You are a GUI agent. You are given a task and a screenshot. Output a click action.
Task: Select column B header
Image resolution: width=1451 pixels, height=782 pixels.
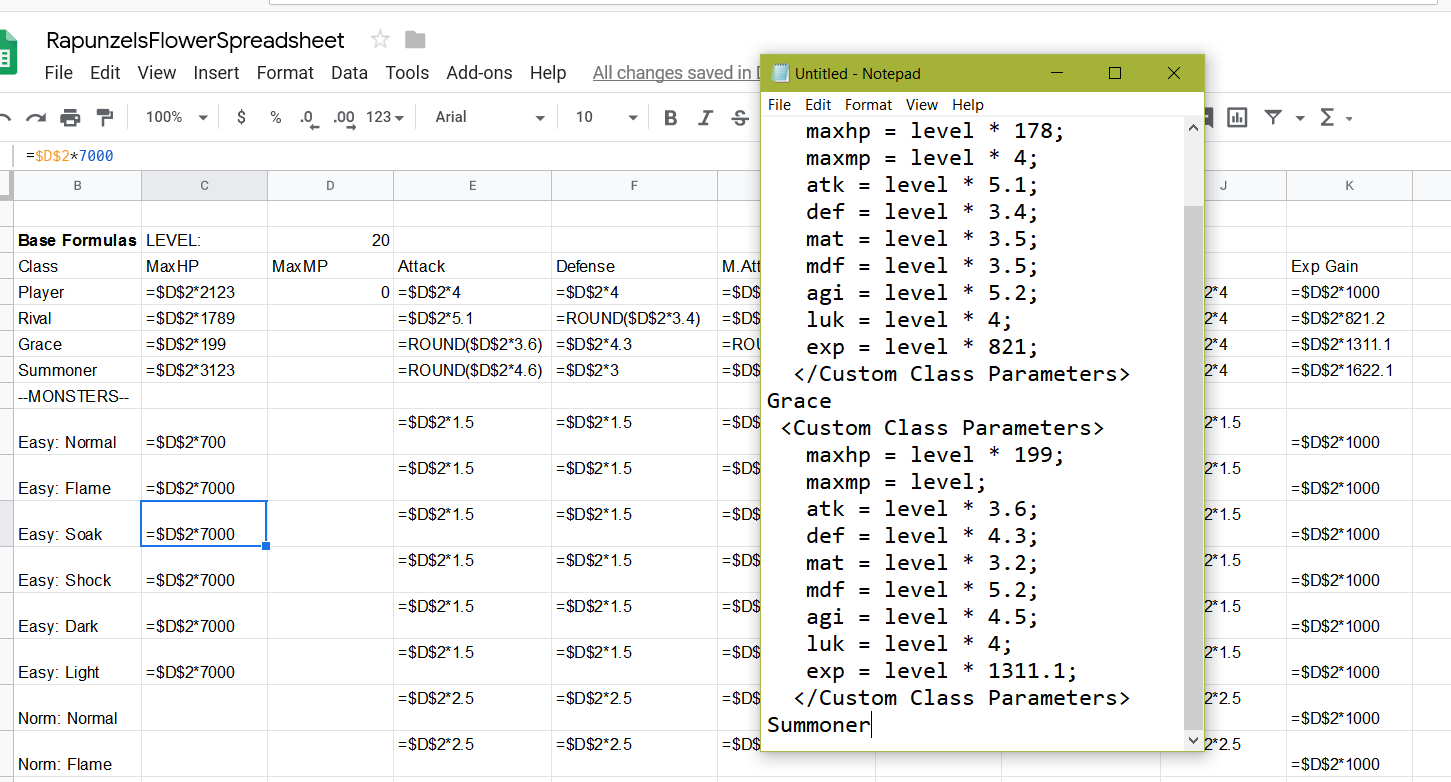pyautogui.click(x=78, y=185)
